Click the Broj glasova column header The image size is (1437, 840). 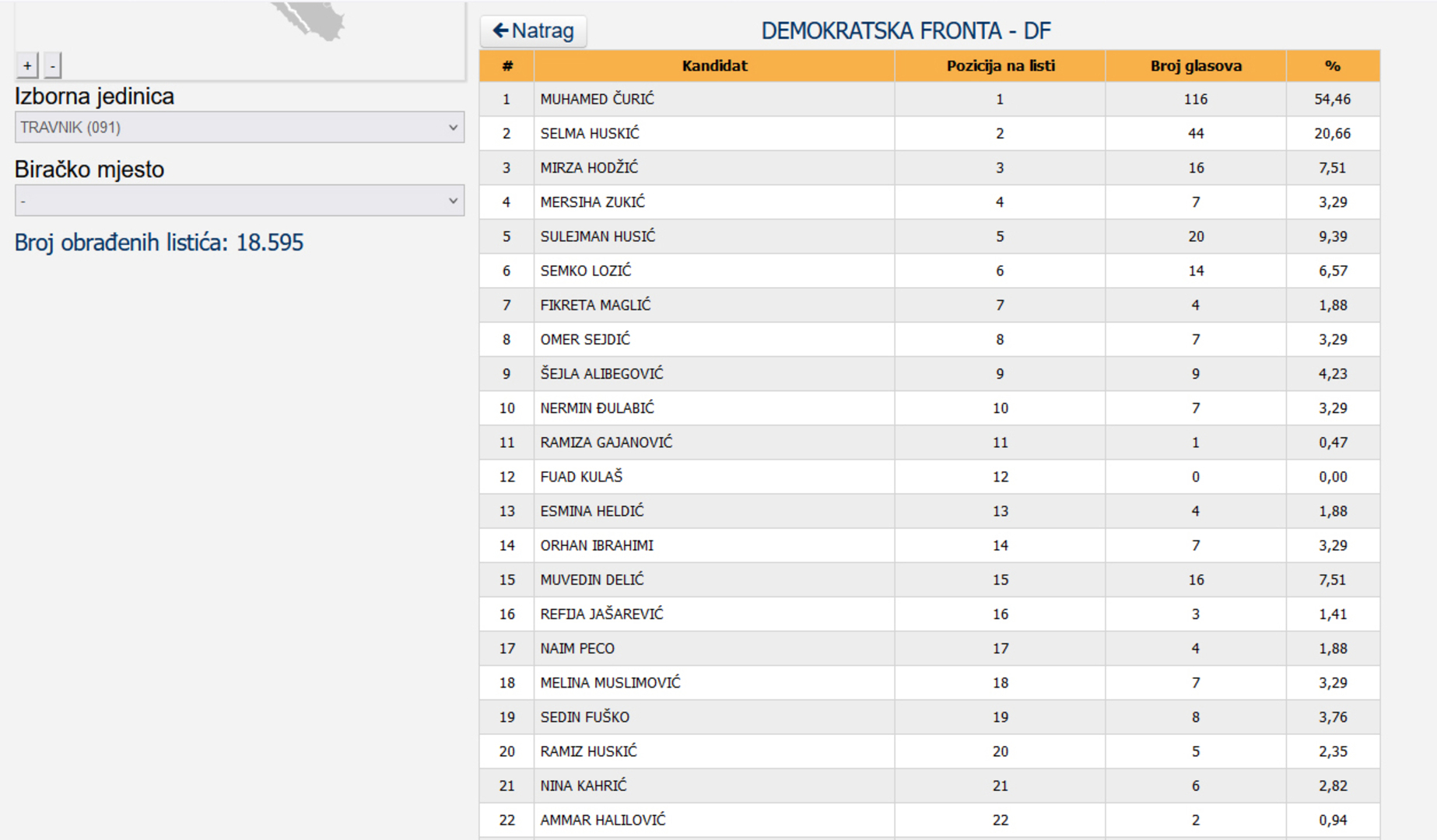(1195, 66)
